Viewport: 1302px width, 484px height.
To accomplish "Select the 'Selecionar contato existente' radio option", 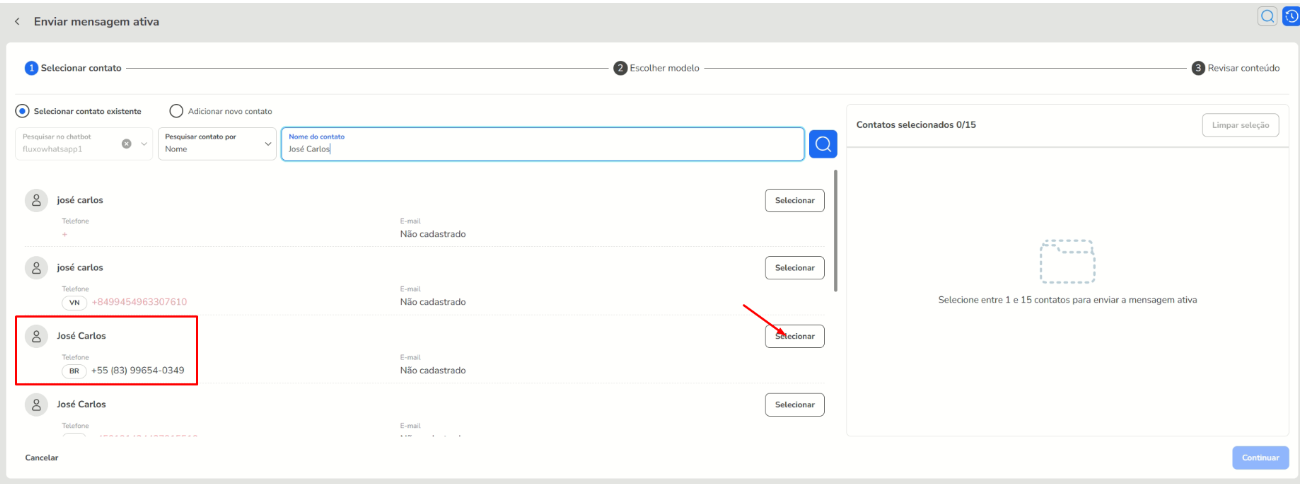I will 23,111.
